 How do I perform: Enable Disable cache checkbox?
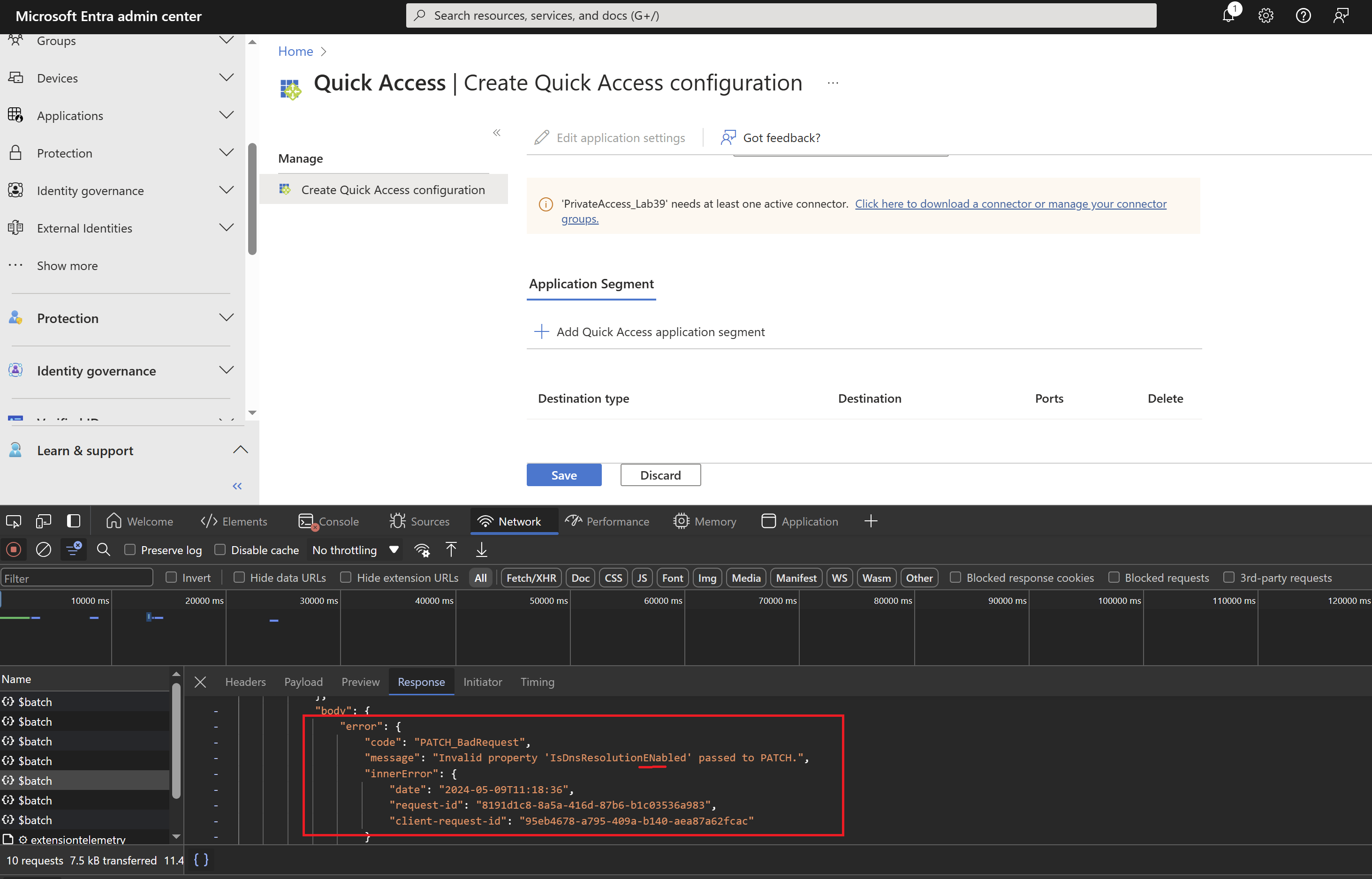tap(220, 549)
